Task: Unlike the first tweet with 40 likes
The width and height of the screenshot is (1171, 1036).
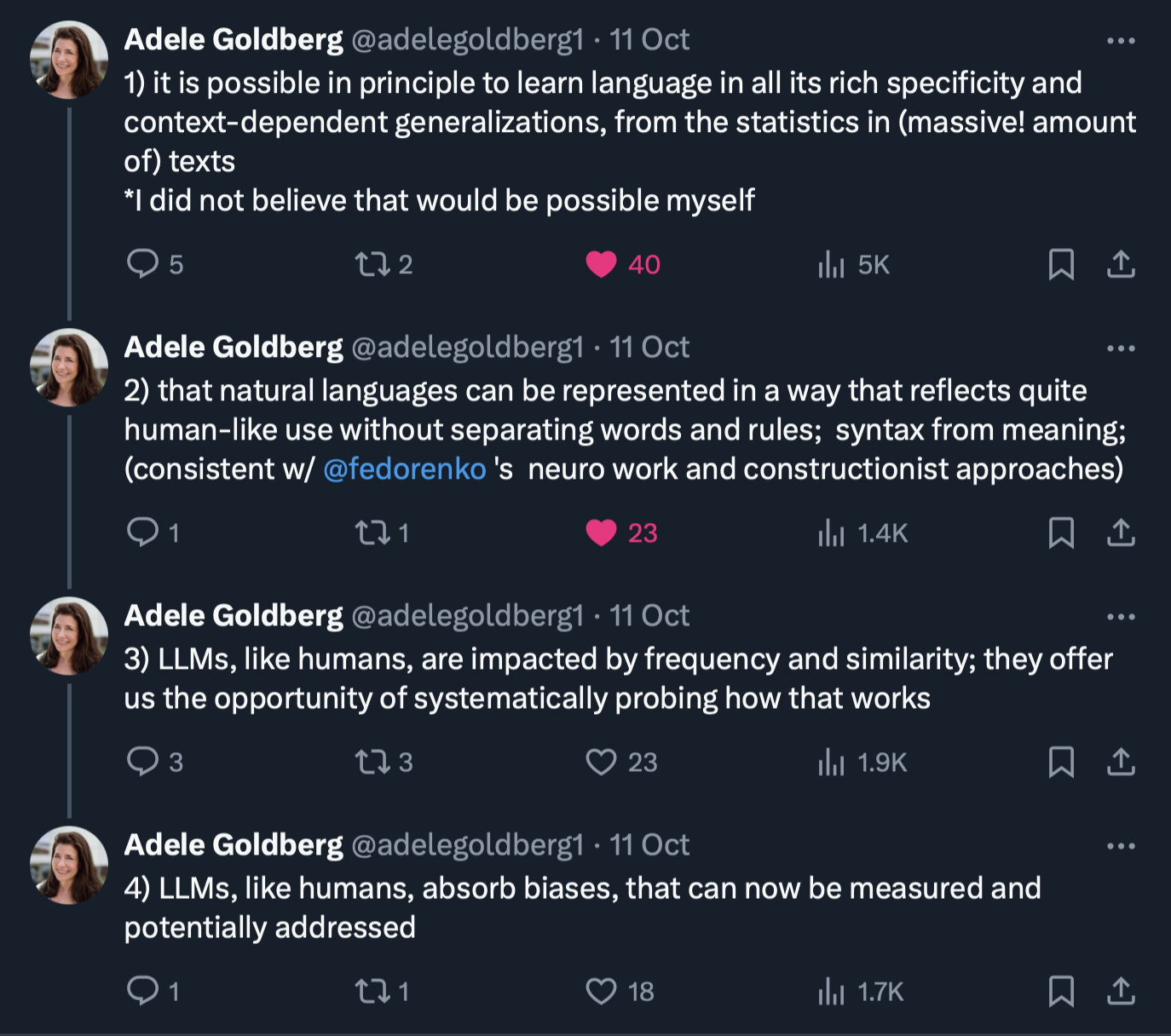Action: [601, 265]
